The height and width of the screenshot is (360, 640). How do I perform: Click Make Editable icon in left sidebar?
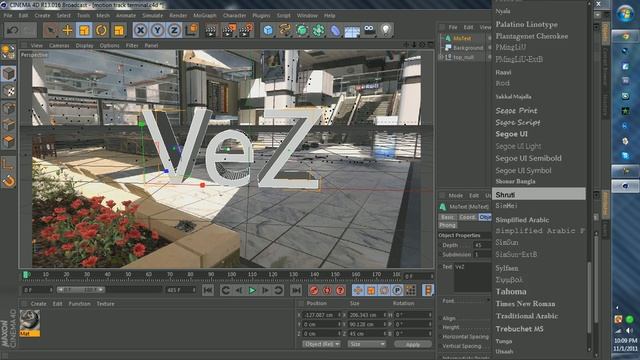pos(8,53)
